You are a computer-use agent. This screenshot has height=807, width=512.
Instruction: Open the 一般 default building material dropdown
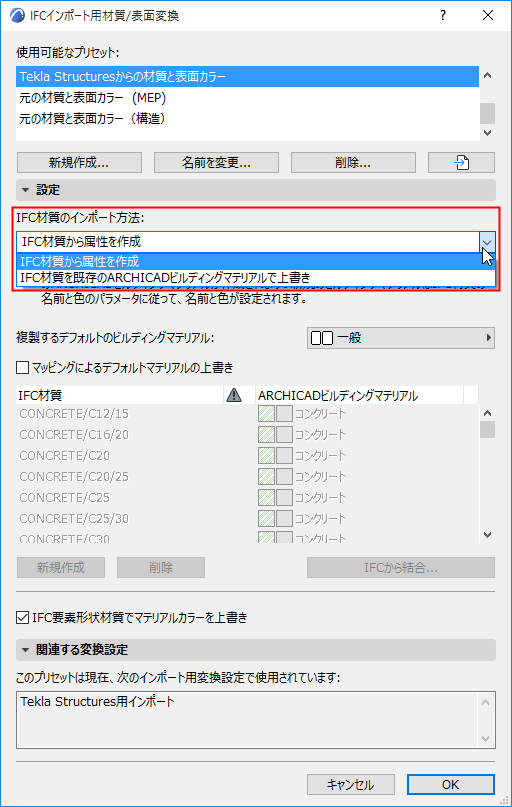click(401, 338)
